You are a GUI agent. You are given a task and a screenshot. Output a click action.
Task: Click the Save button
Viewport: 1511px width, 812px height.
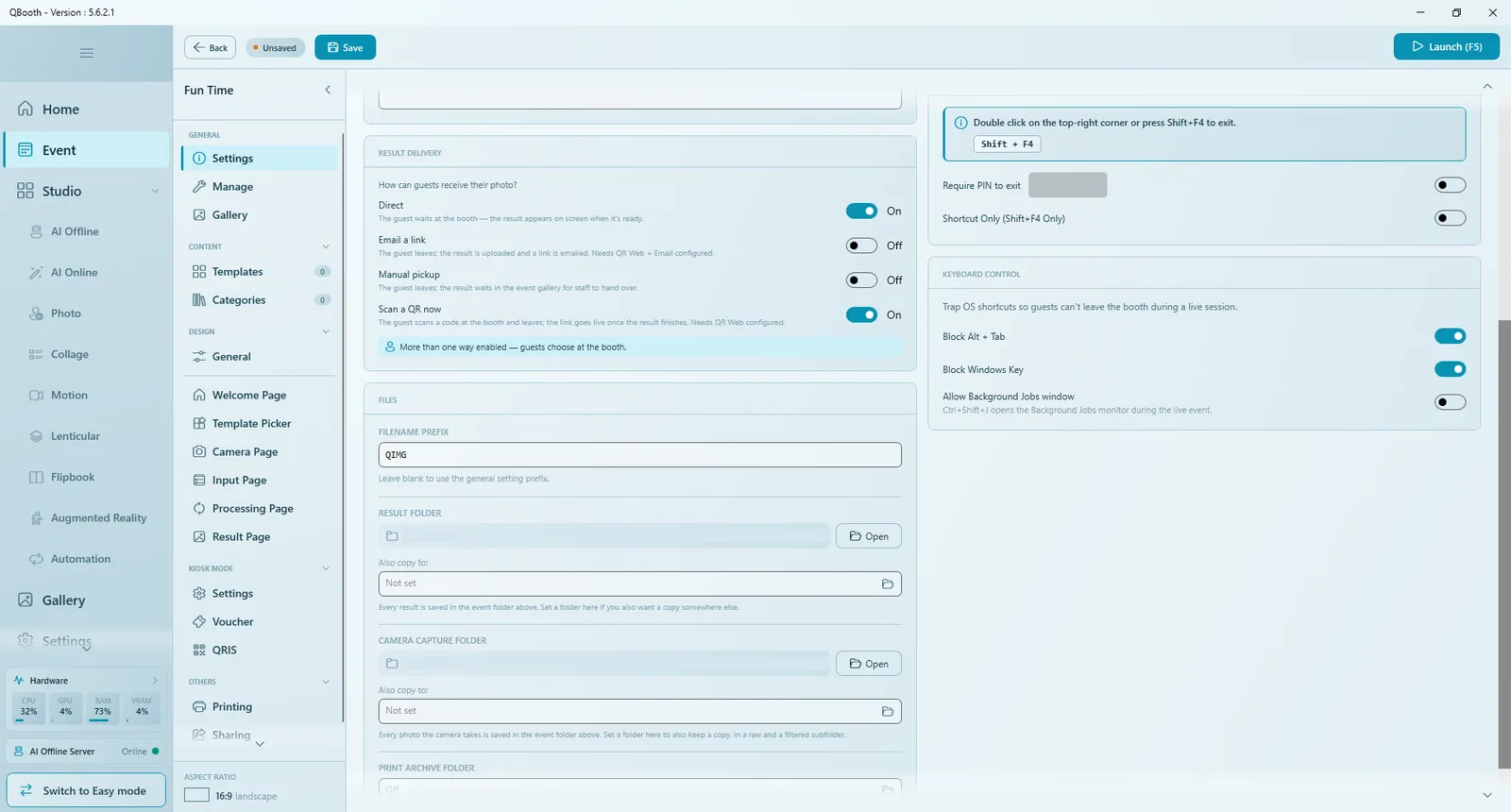(x=345, y=47)
